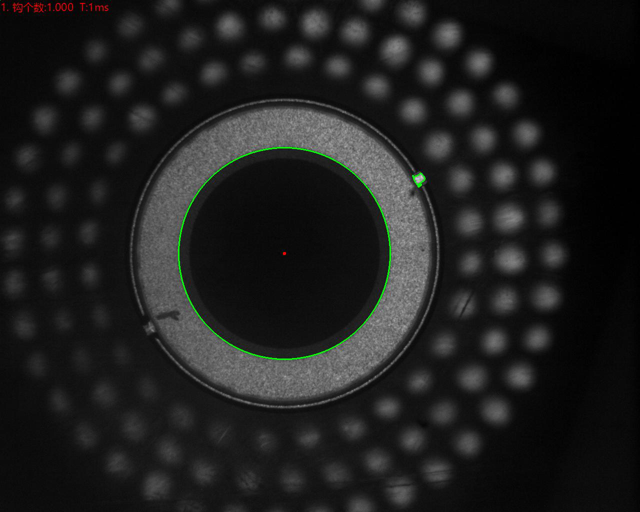640x512 pixels.
Task: Click the T:1ms timing readout
Action: point(94,7)
